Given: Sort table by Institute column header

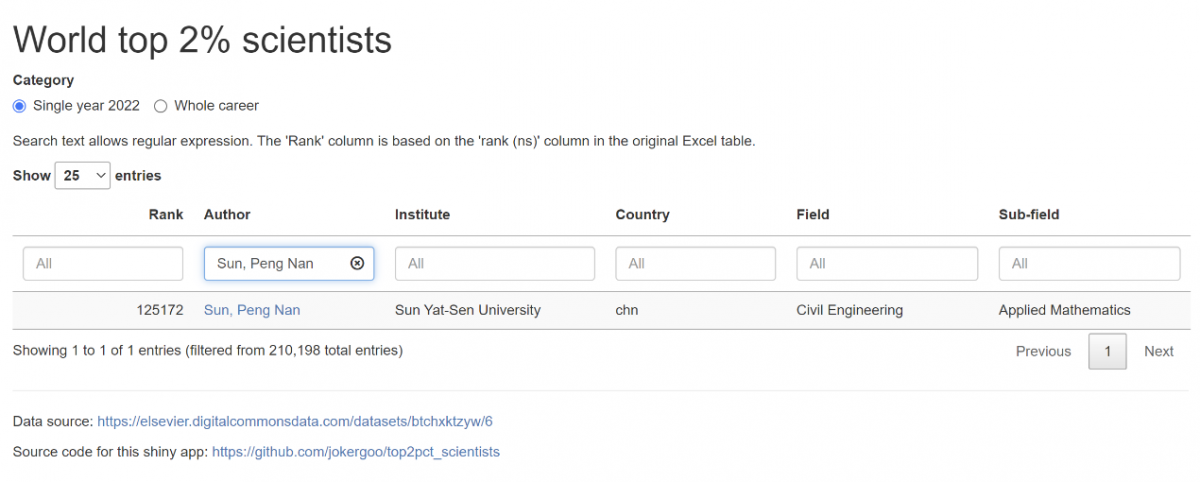Looking at the screenshot, I should pos(422,214).
